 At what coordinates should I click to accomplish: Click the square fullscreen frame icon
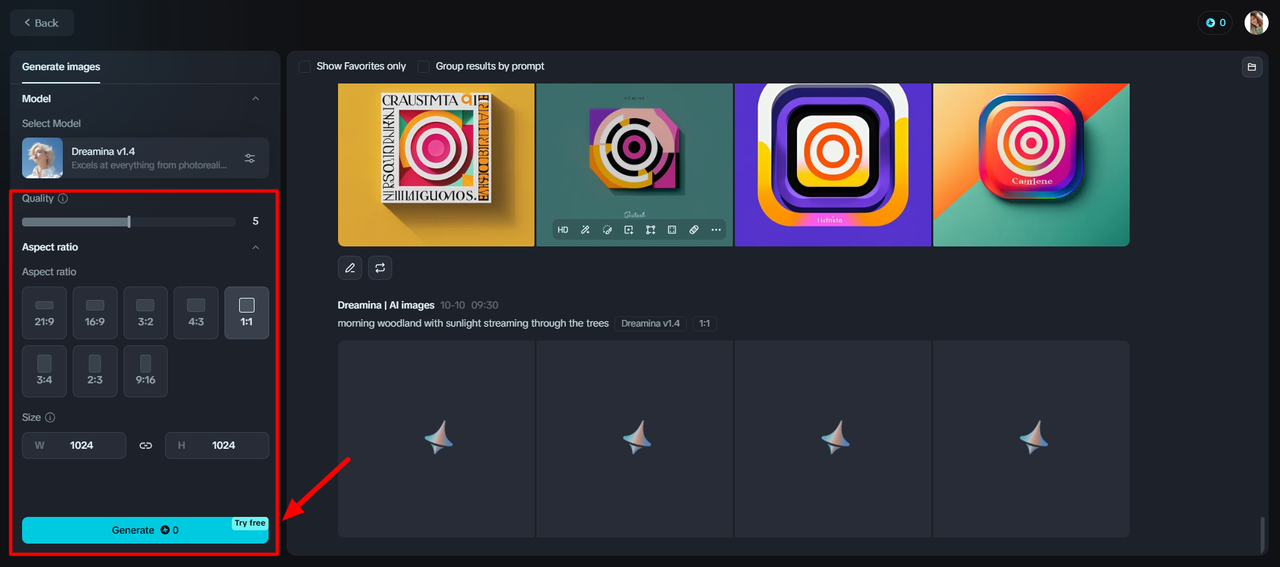pos(672,230)
